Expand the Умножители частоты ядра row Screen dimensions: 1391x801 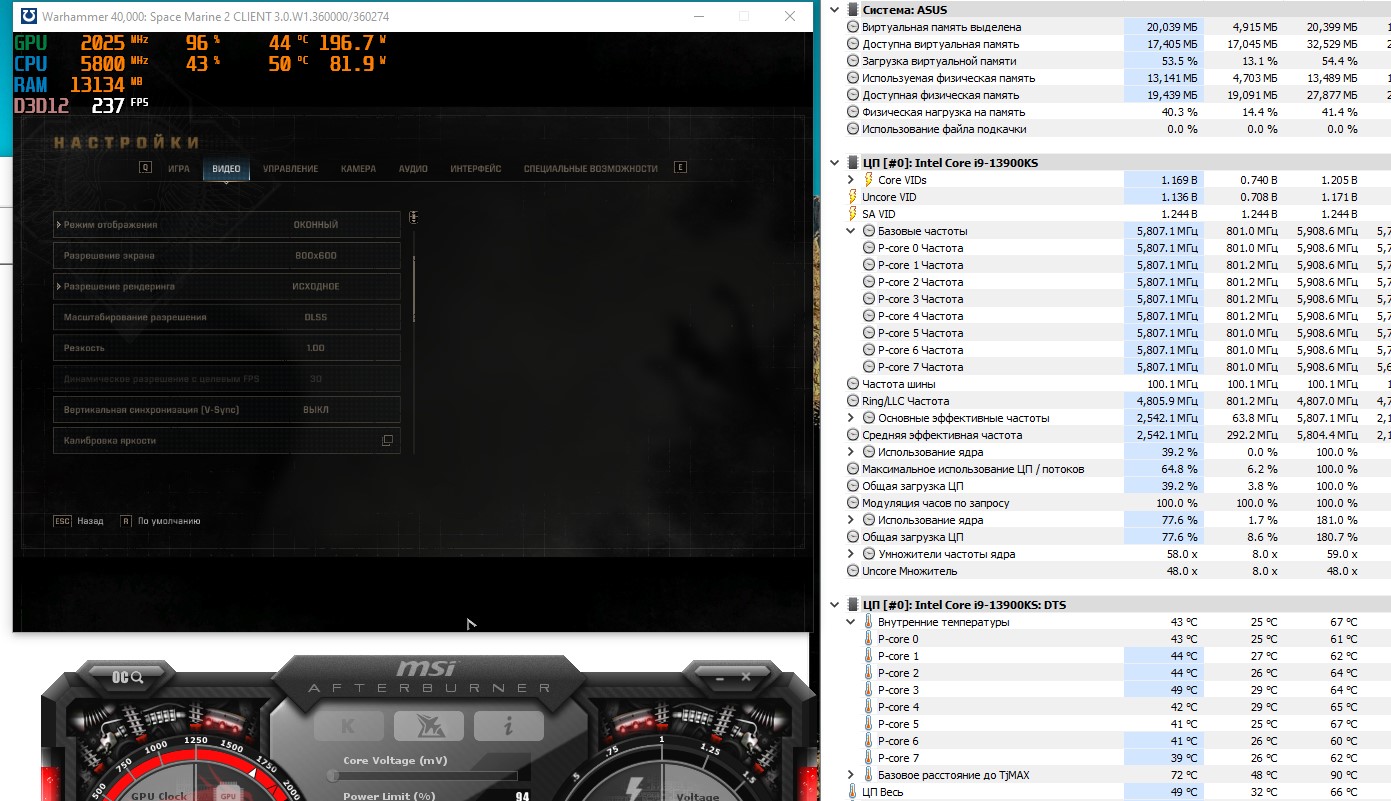coord(852,554)
